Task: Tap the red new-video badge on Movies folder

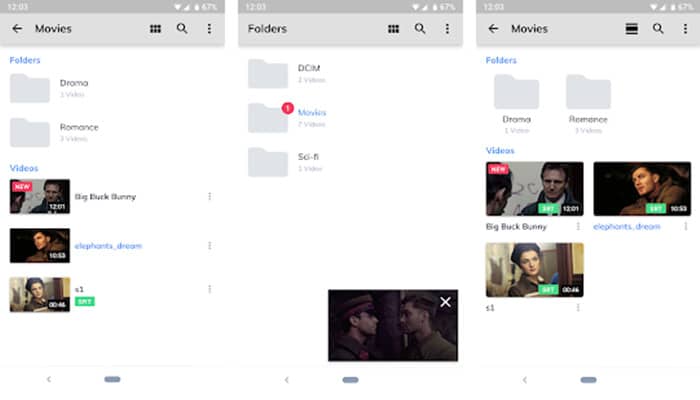Action: click(288, 108)
